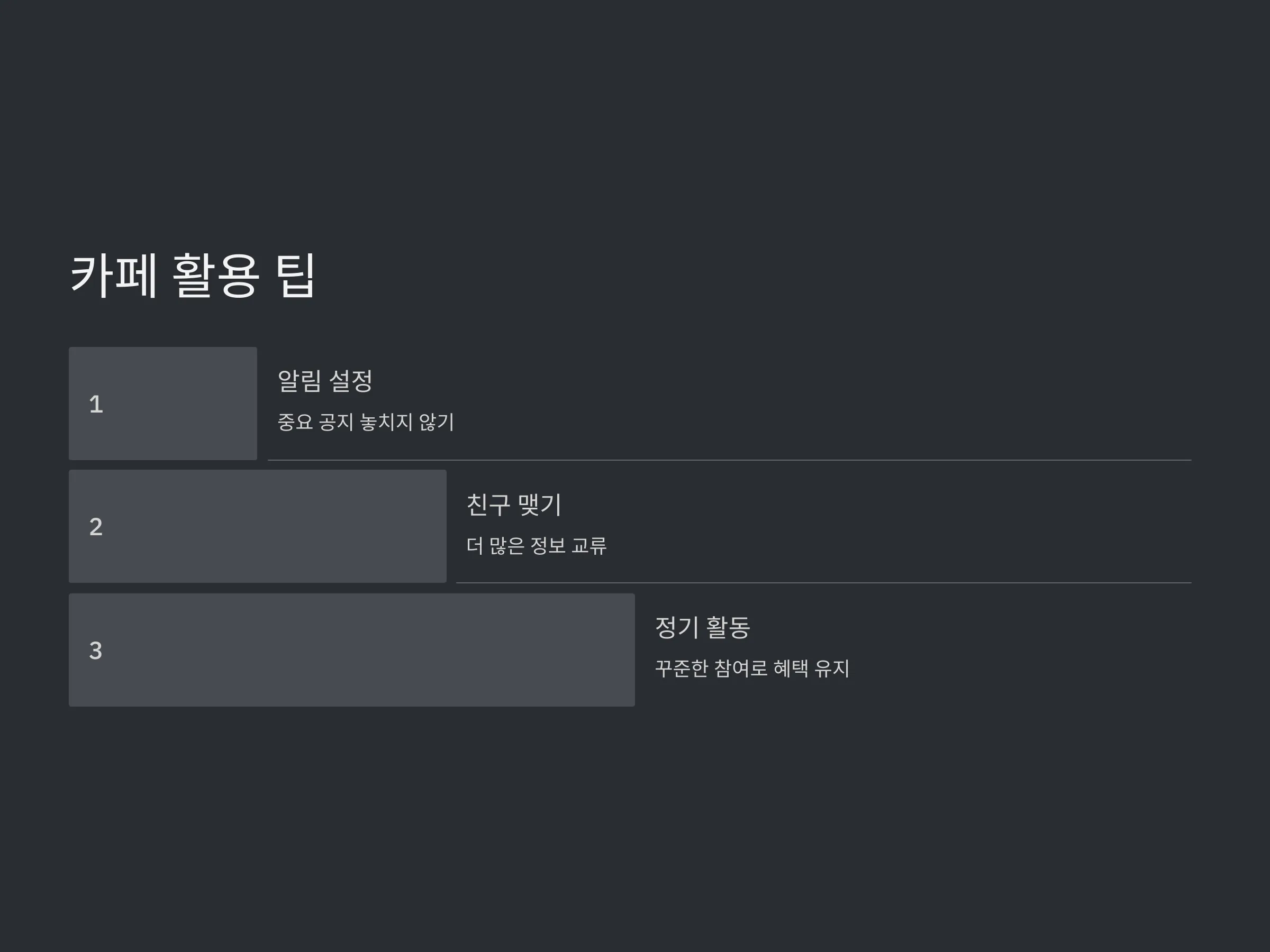This screenshot has height=952, width=1270.
Task: Click the word 활용 in the title
Action: (x=216, y=276)
